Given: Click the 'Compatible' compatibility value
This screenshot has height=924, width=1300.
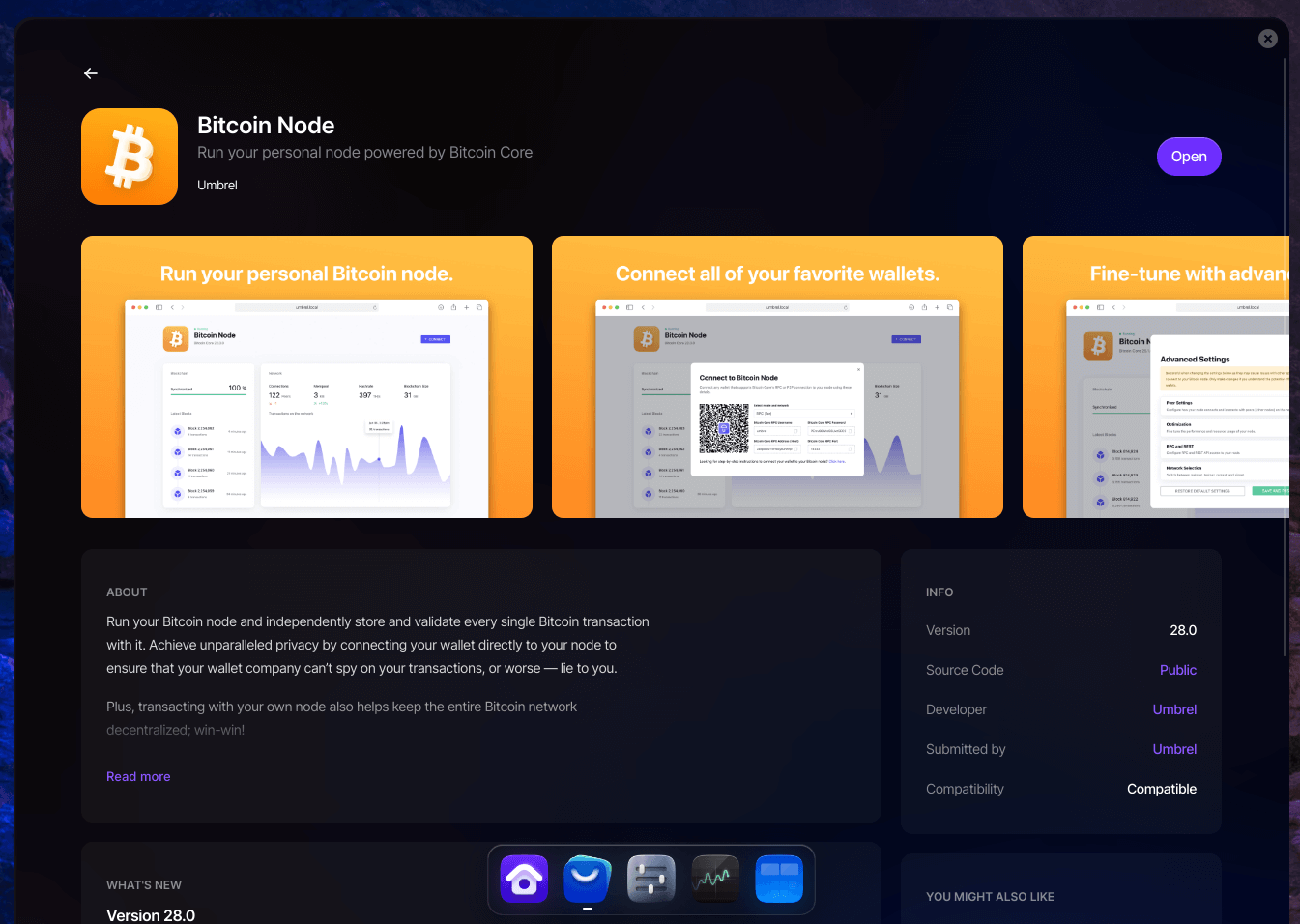Looking at the screenshot, I should [x=1162, y=789].
